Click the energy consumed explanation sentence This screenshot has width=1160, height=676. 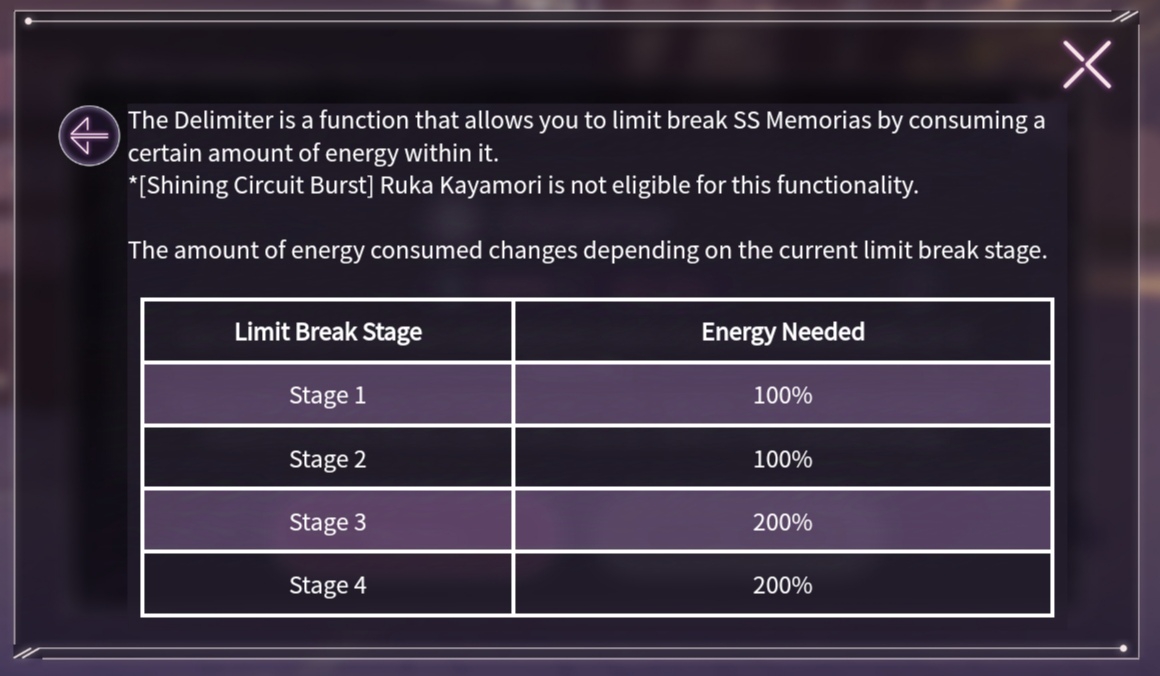point(587,250)
